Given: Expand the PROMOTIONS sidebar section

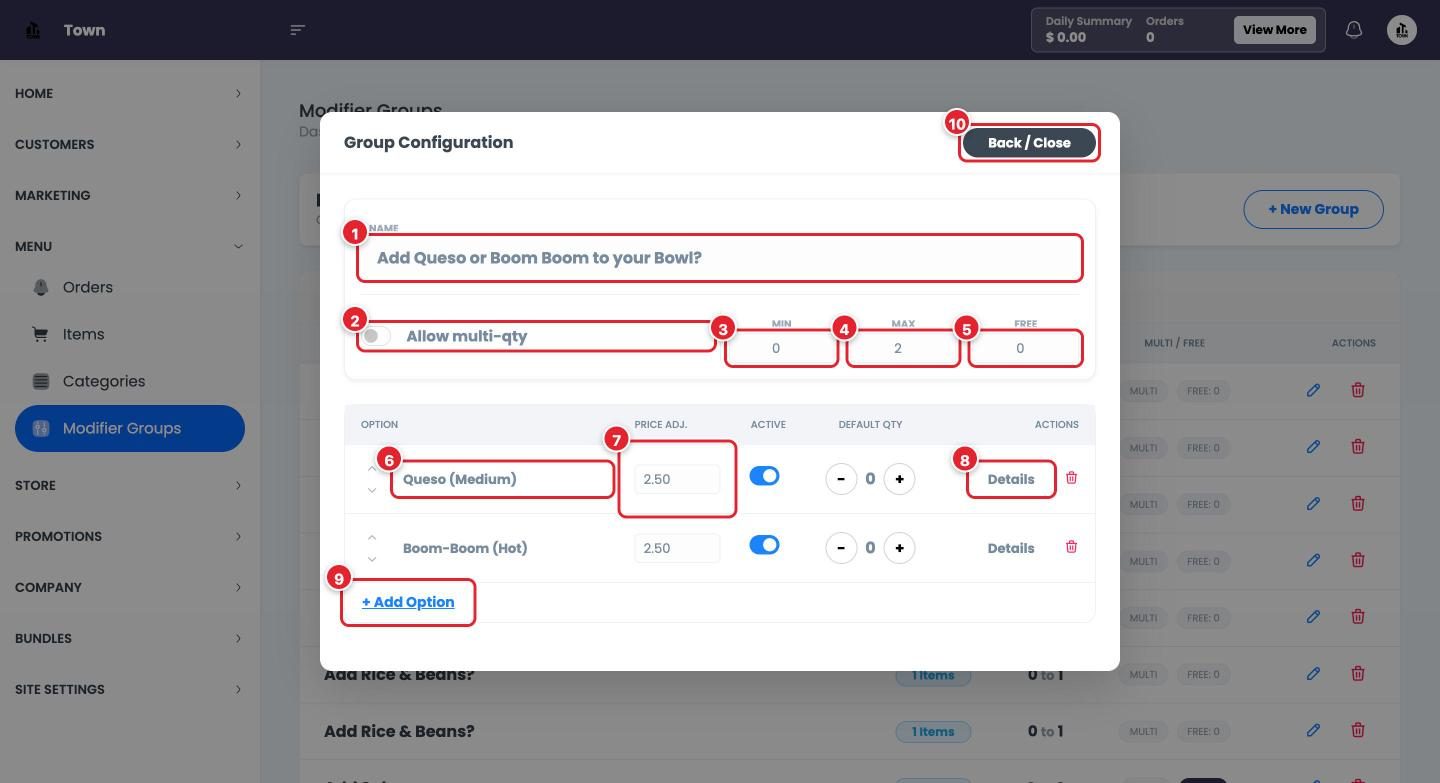Looking at the screenshot, I should coord(130,536).
